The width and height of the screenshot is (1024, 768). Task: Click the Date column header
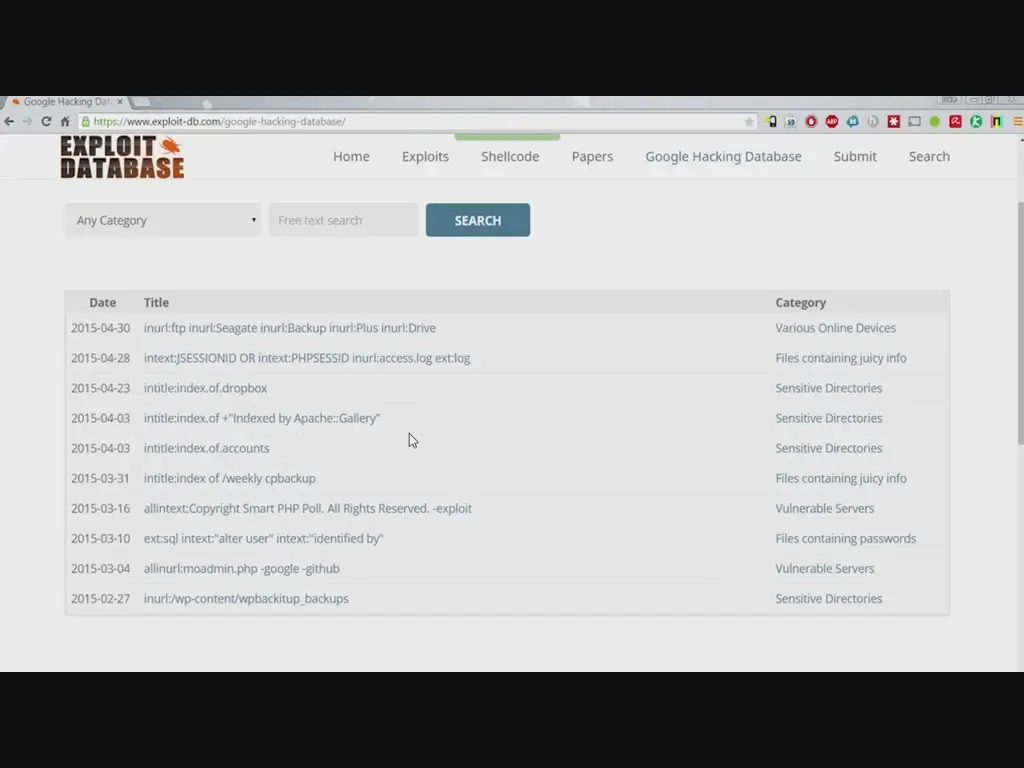[x=103, y=302]
